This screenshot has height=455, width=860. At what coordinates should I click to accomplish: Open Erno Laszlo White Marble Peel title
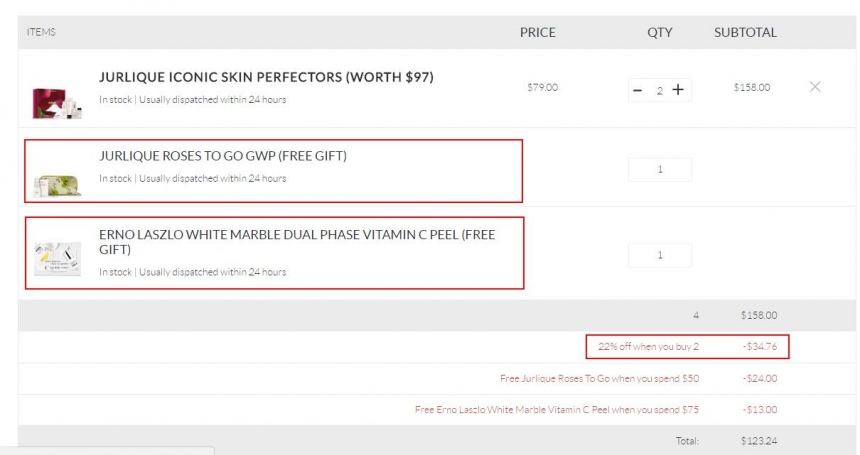(297, 242)
